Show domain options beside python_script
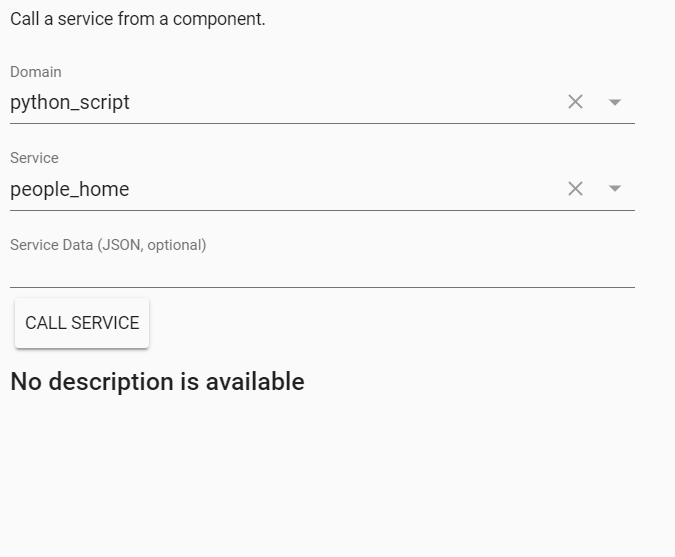 click(x=615, y=102)
